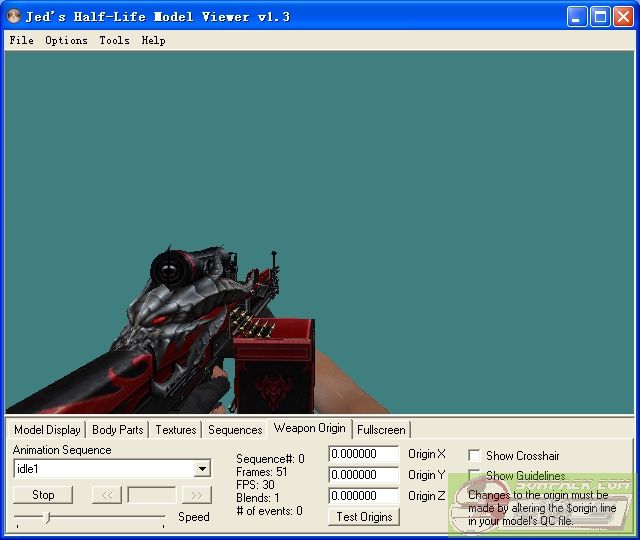The height and width of the screenshot is (540, 640).
Task: Enable the Show Crosshair checkbox
Action: (x=474, y=455)
